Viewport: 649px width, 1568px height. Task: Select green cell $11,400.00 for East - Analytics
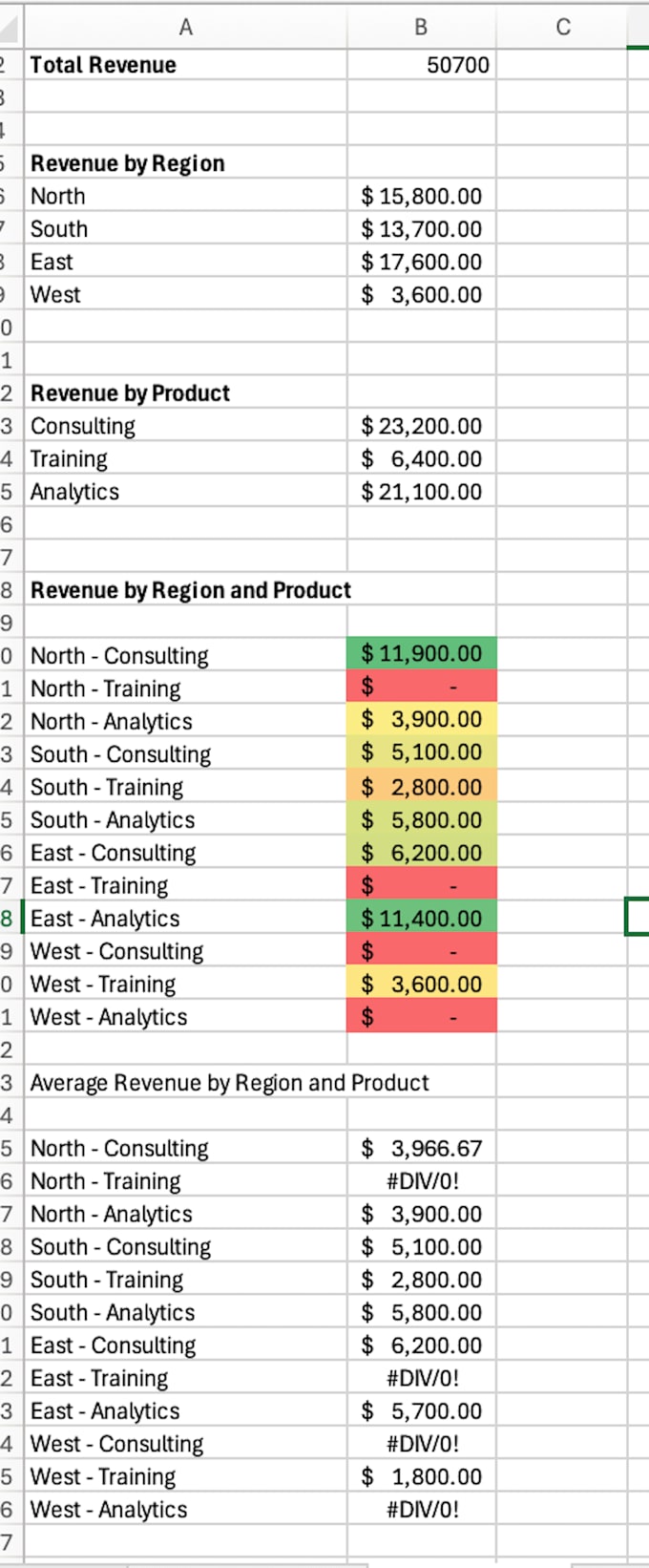[421, 918]
